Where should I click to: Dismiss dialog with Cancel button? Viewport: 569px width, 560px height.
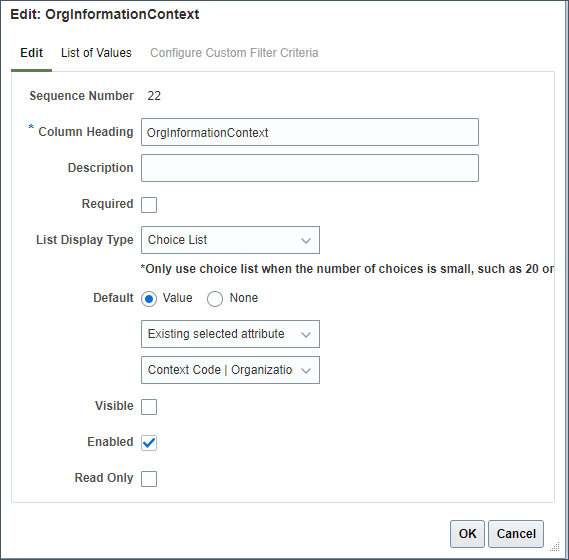[516, 534]
